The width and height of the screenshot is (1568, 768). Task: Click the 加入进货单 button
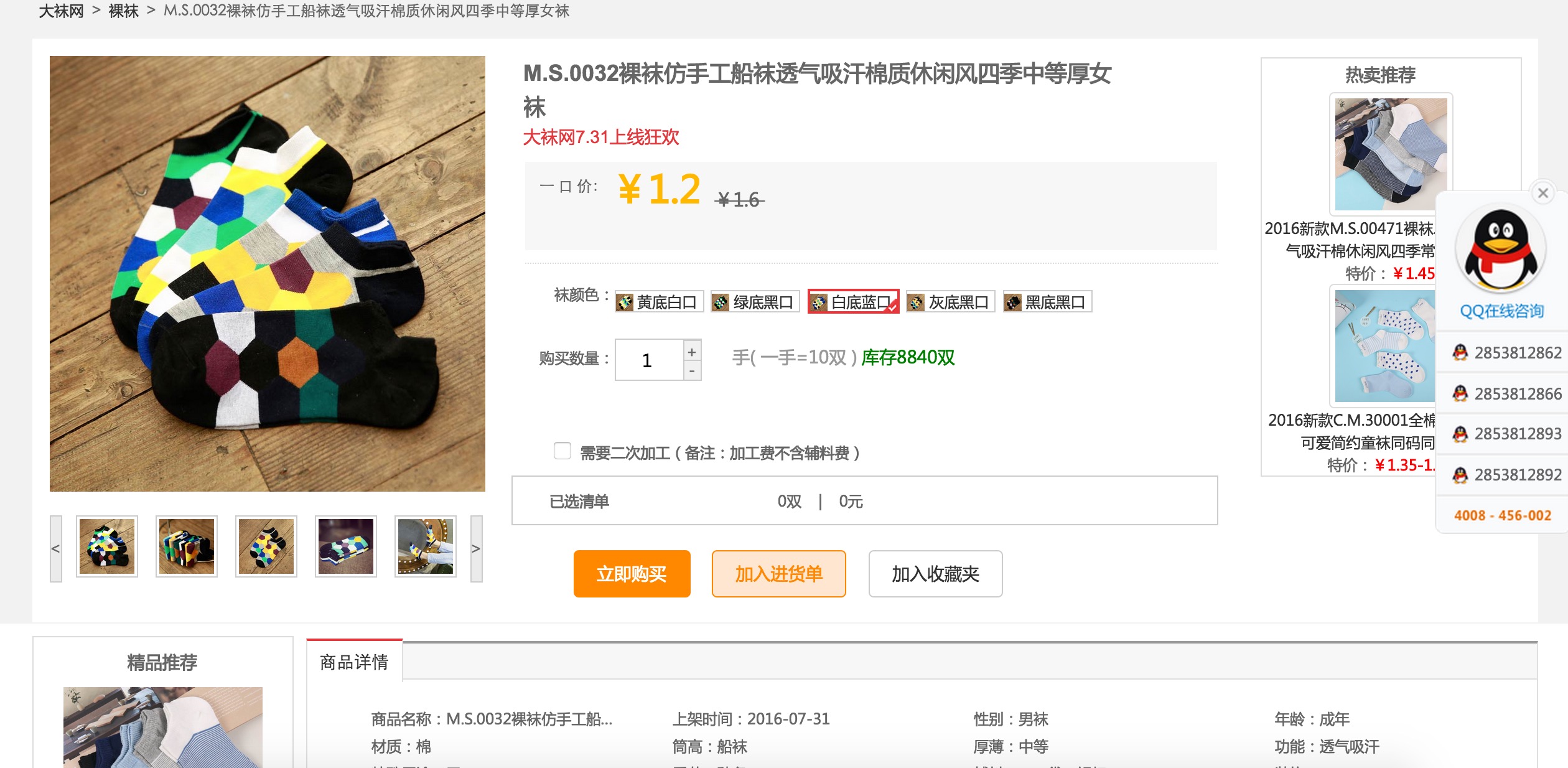coord(778,573)
